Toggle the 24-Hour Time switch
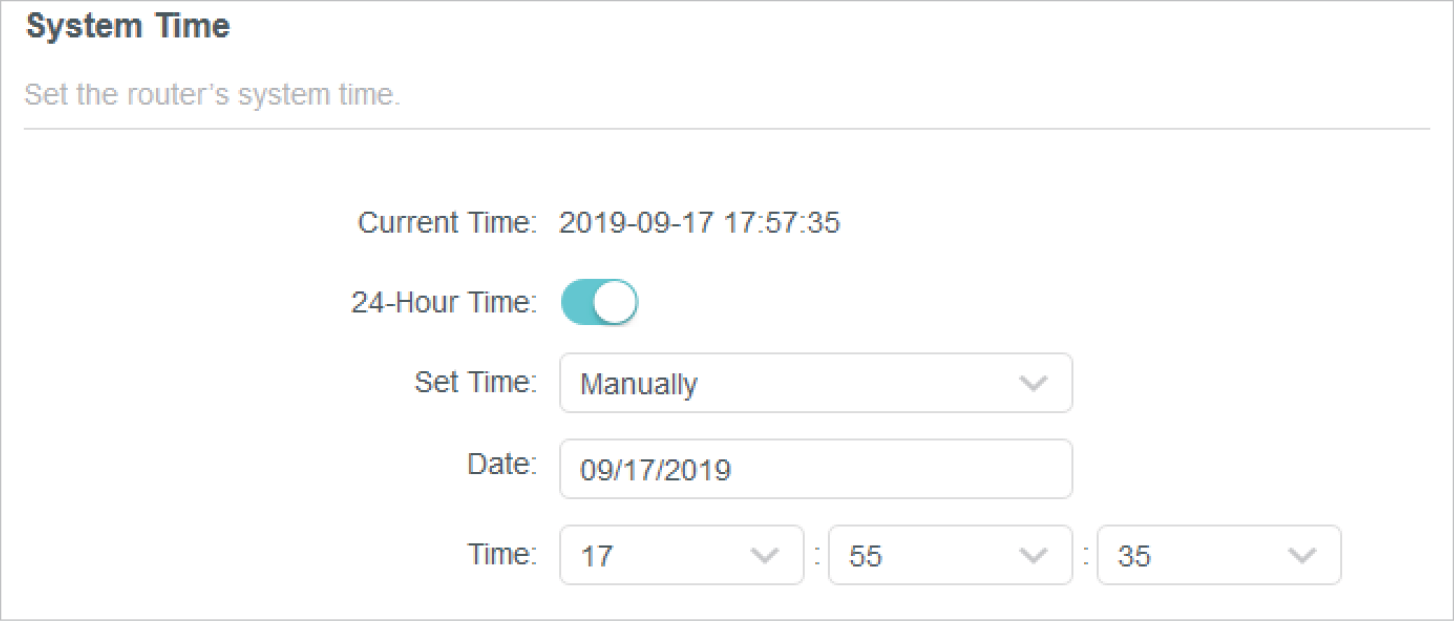The image size is (1454, 621). (599, 303)
